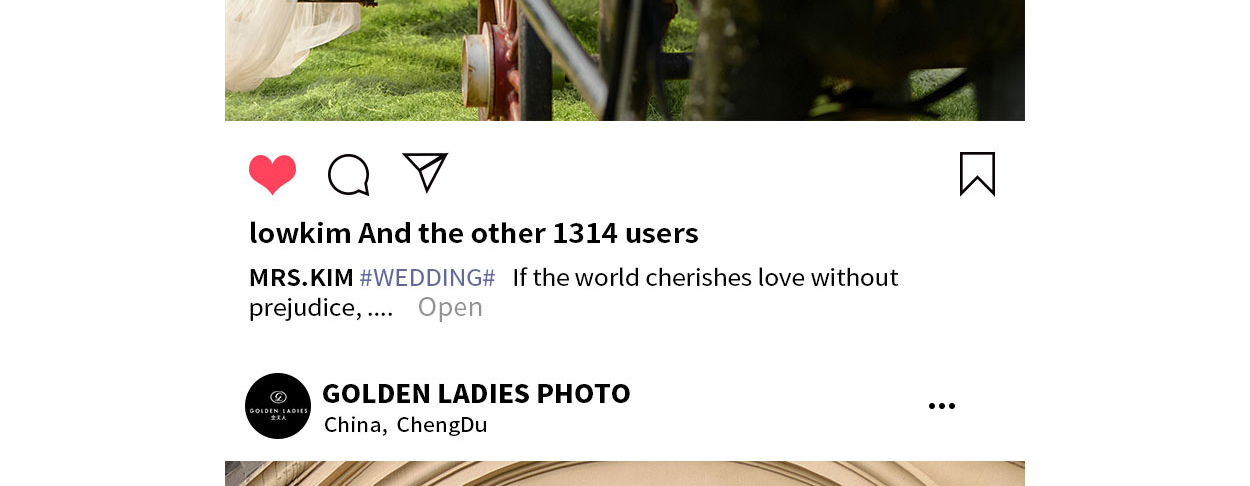The height and width of the screenshot is (486, 1250).
Task: Select the #WEDDING# hashtag
Action: point(427,277)
